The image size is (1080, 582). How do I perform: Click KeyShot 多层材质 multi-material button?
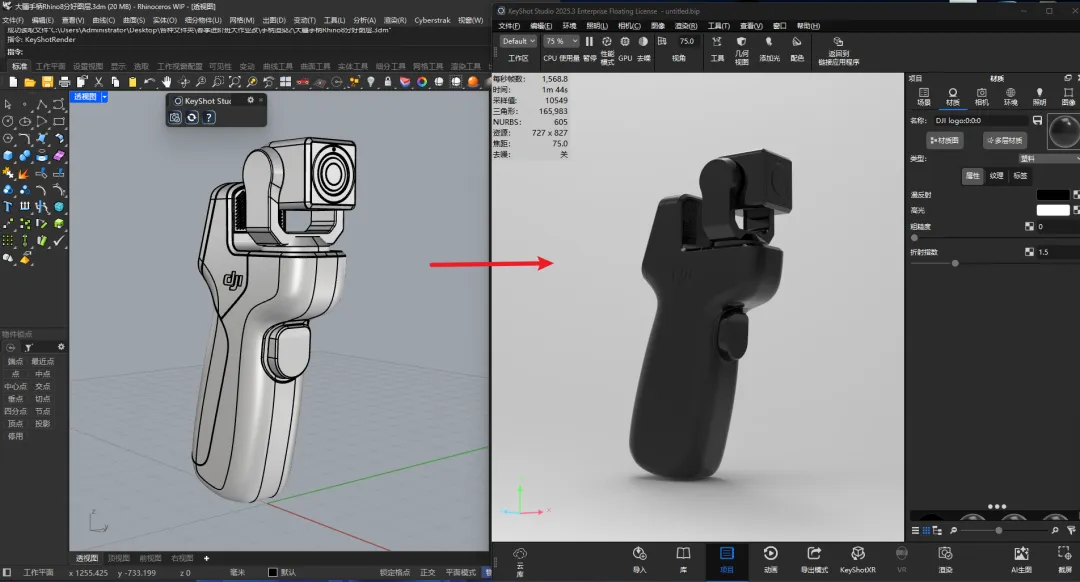pyautogui.click(x=1005, y=140)
